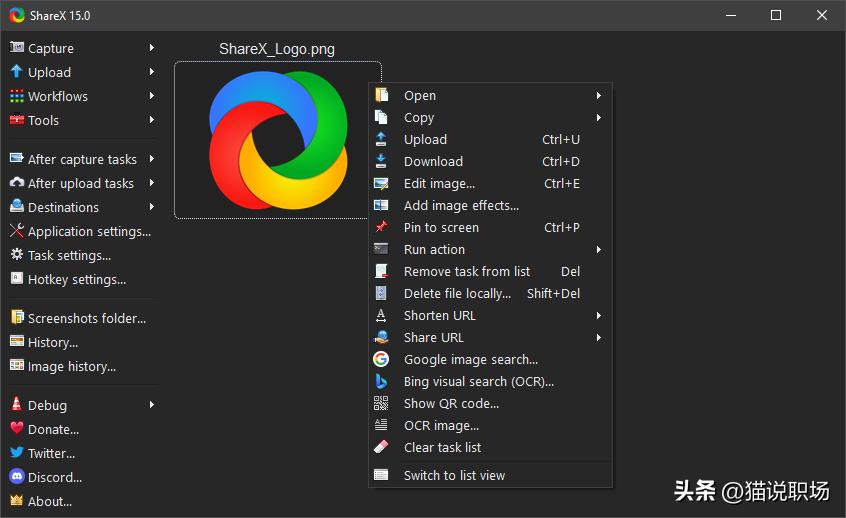Select Edit image from context menu
The width and height of the screenshot is (846, 518).
point(439,184)
